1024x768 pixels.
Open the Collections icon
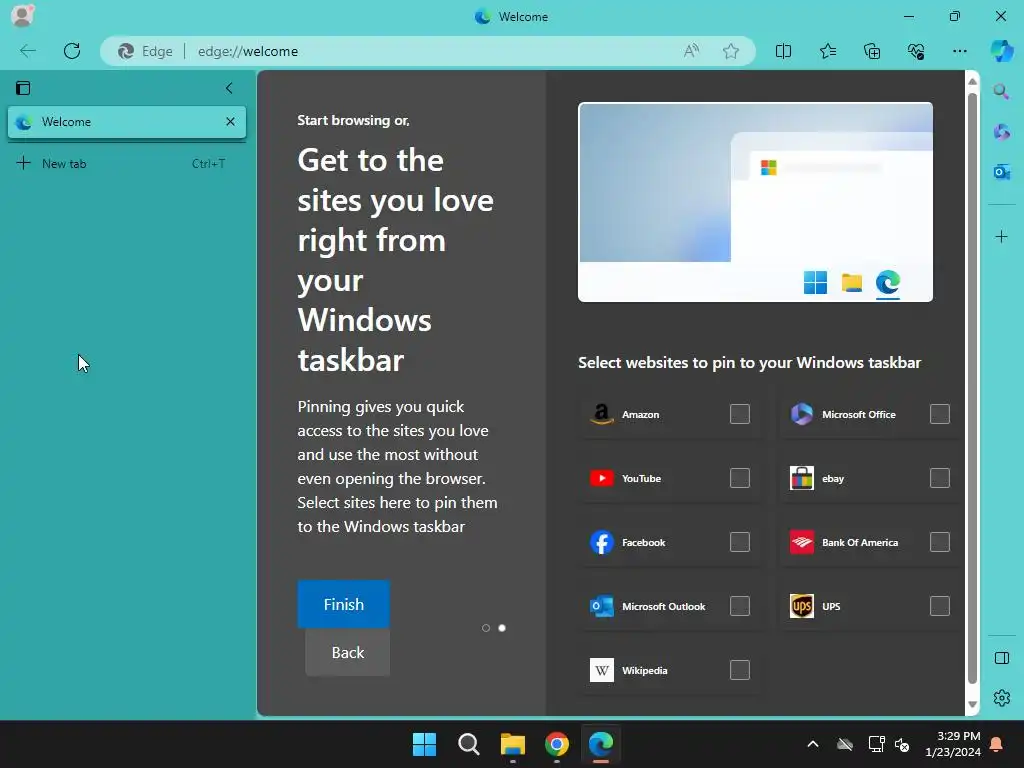[x=872, y=51]
